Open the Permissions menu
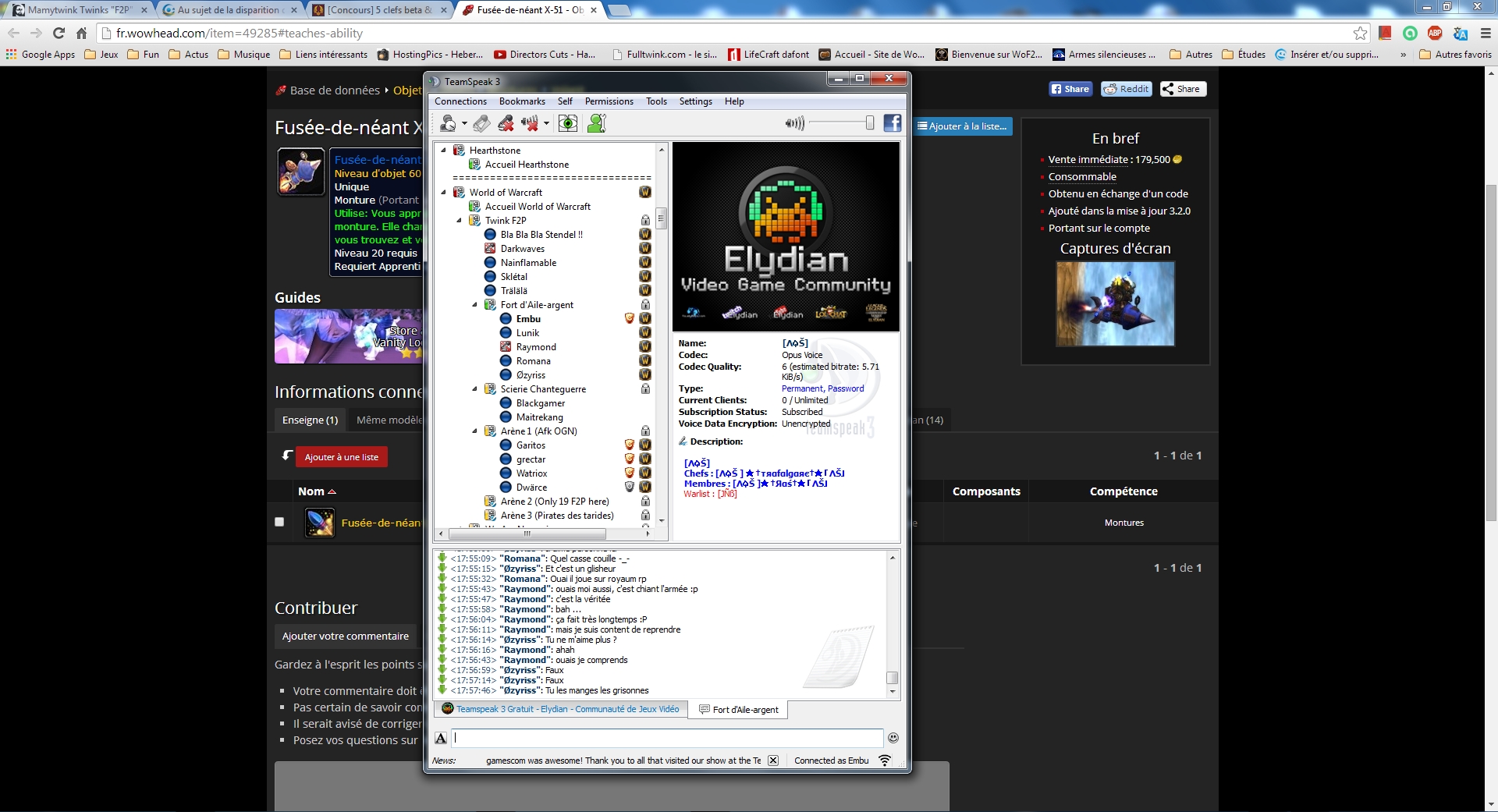Image resolution: width=1498 pixels, height=812 pixels. click(x=609, y=101)
